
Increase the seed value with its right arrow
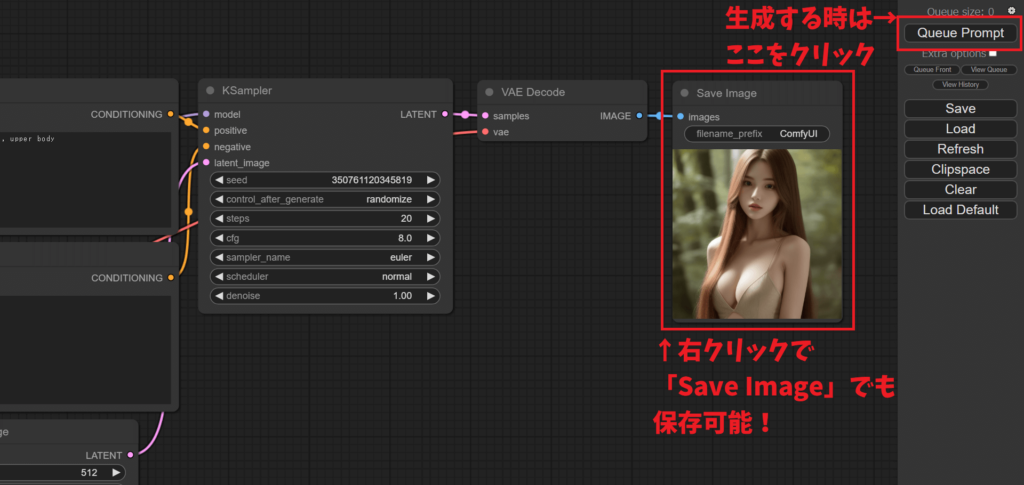tap(431, 180)
